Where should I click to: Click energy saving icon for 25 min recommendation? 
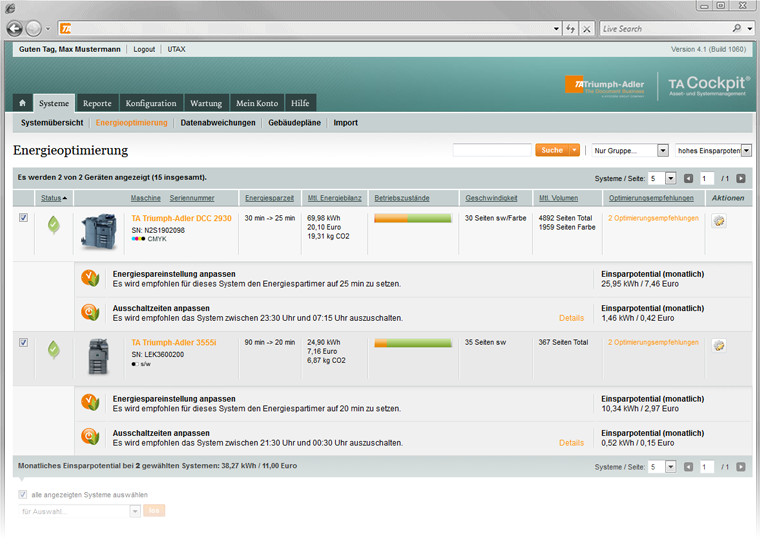[x=90, y=278]
